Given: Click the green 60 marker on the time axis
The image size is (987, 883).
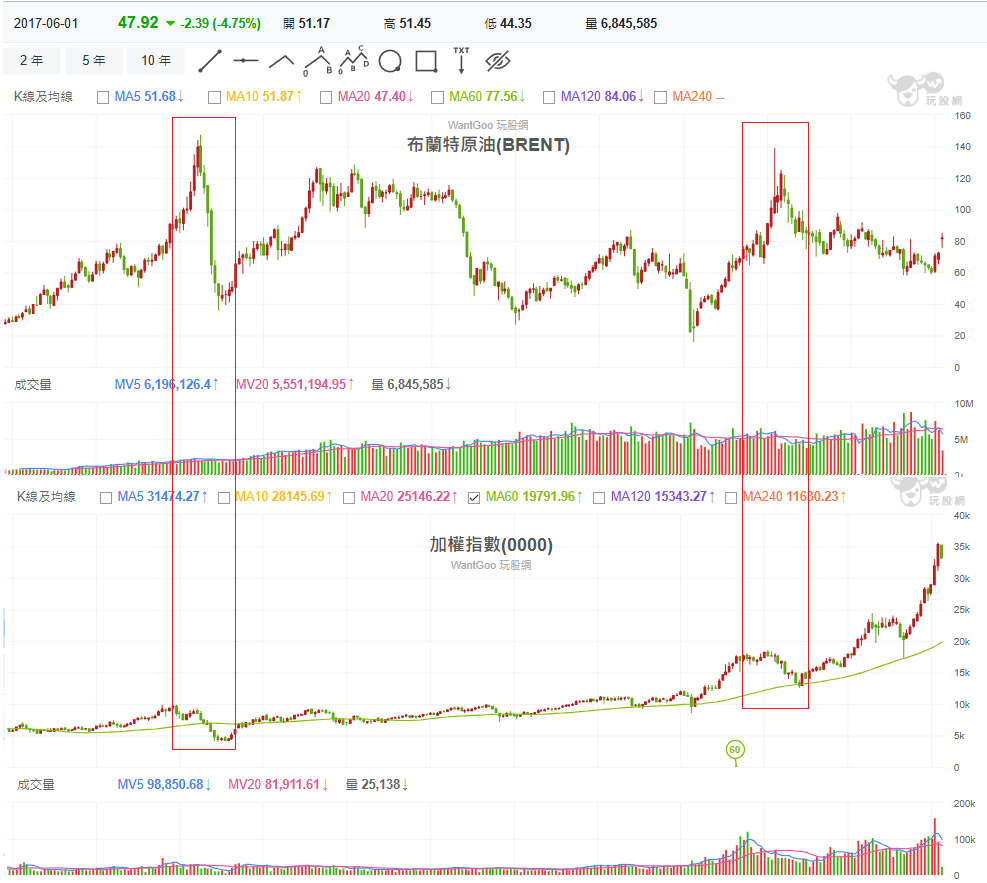Looking at the screenshot, I should point(735,749).
